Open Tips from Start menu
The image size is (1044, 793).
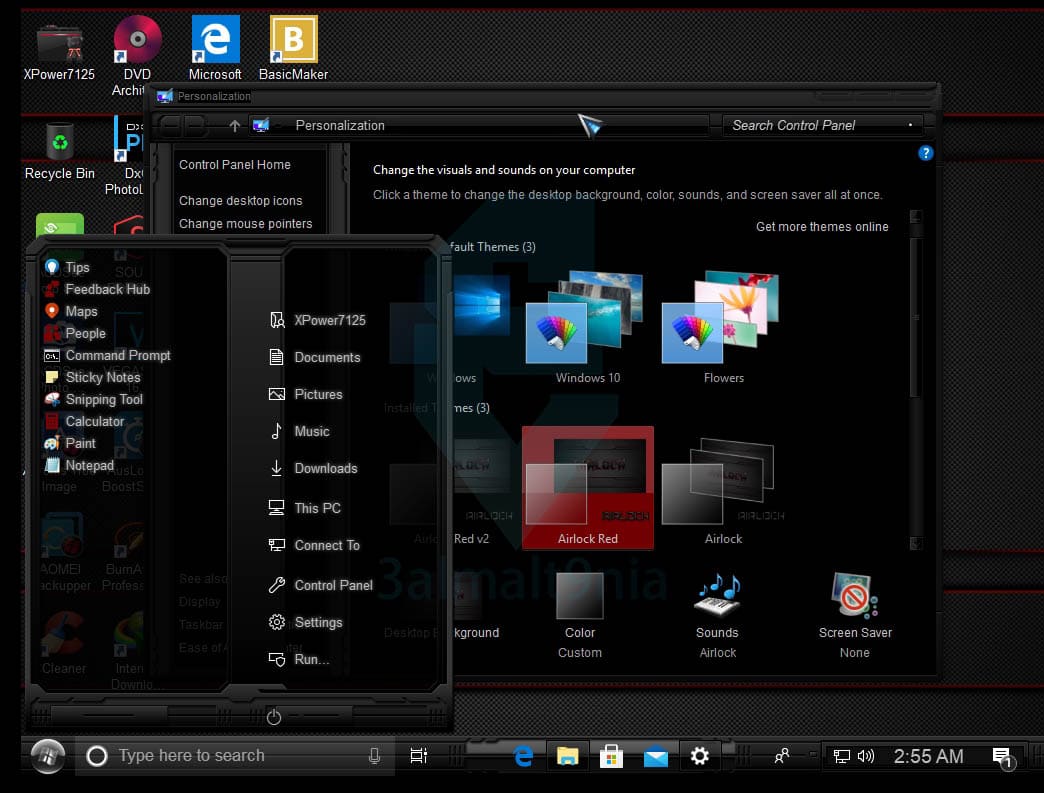(x=67, y=267)
